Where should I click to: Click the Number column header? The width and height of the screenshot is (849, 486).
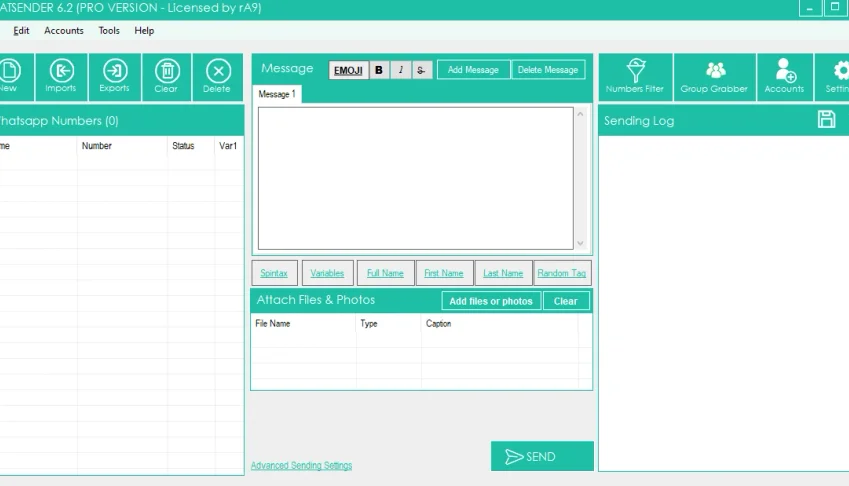pyautogui.click(x=122, y=146)
